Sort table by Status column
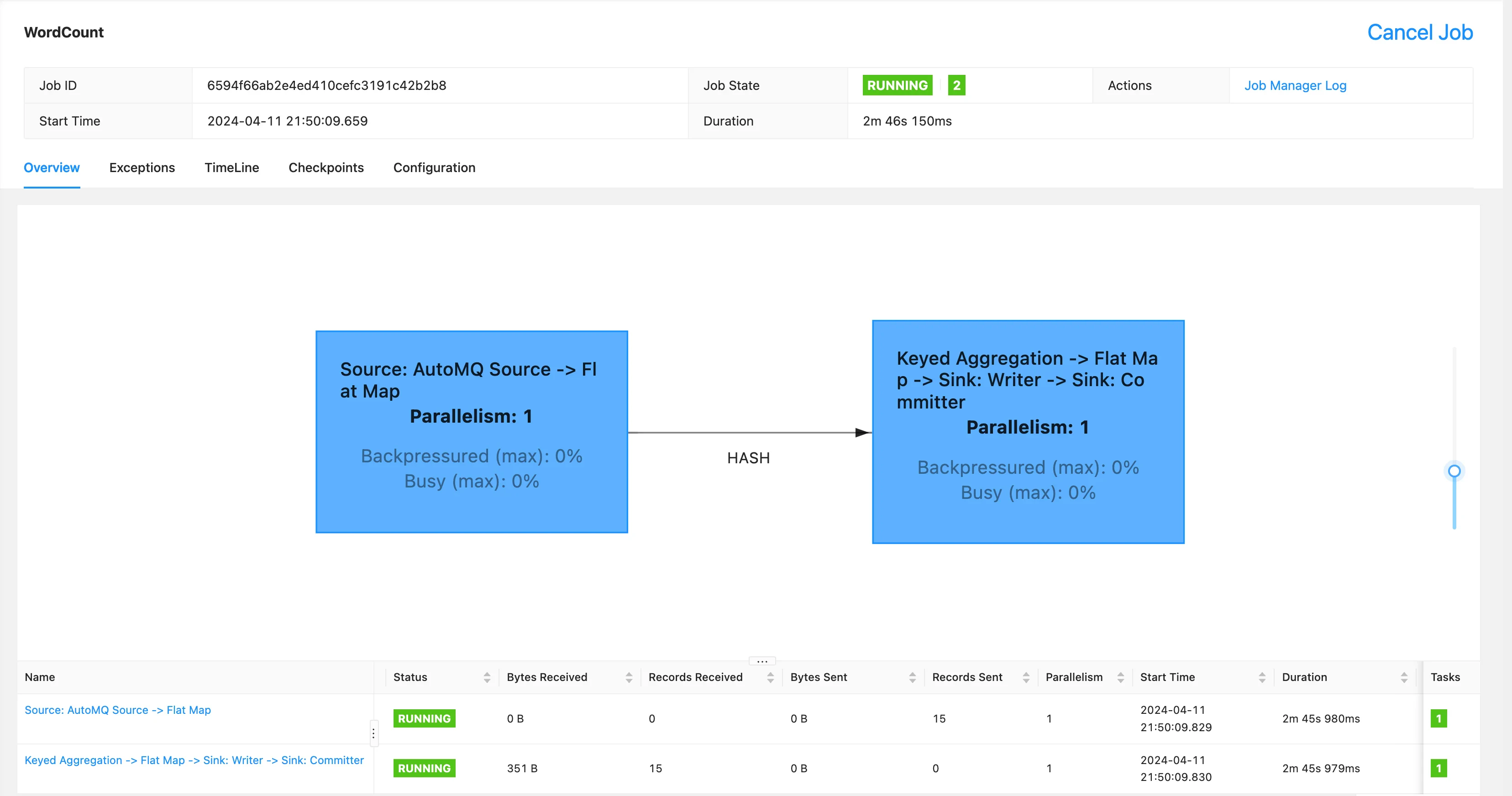Image resolution: width=1512 pixels, height=796 pixels. coord(487,677)
